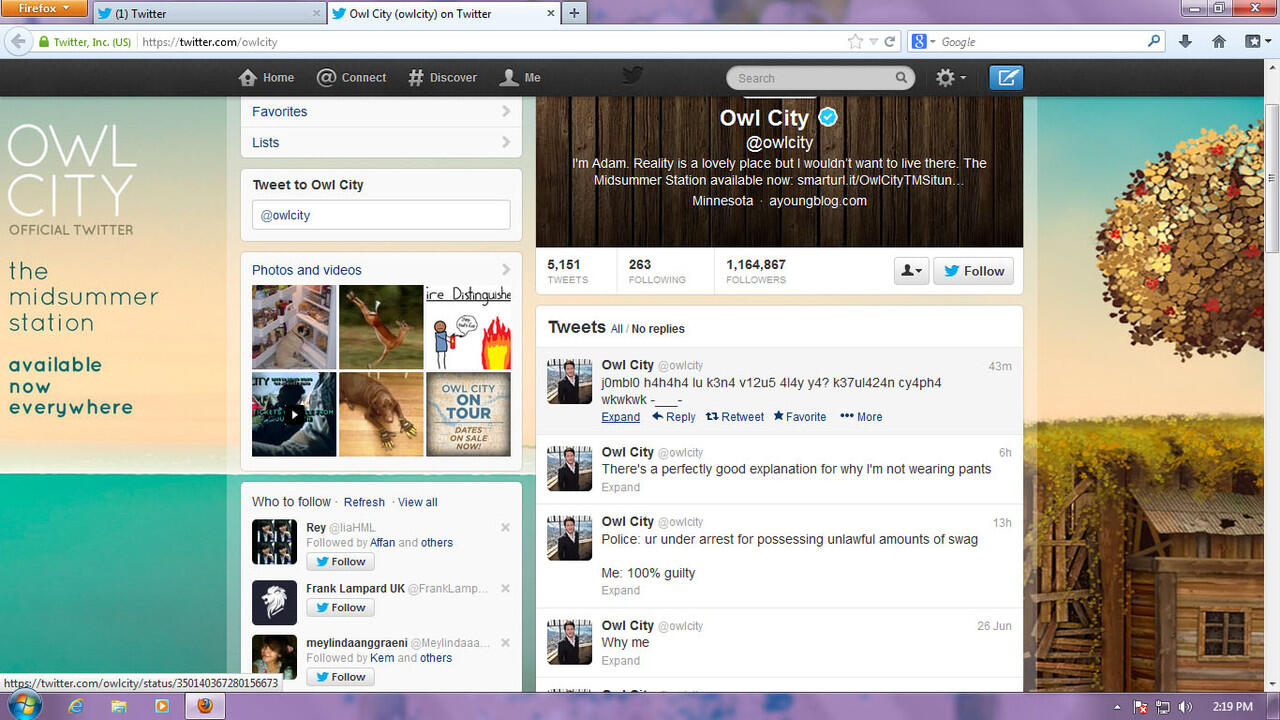View all Who to follow suggestions
This screenshot has width=1280, height=720.
(x=418, y=502)
